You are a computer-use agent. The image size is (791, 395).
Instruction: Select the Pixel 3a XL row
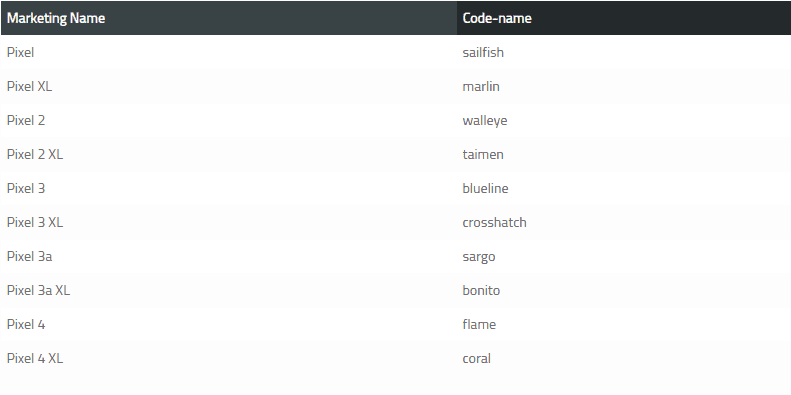396,290
